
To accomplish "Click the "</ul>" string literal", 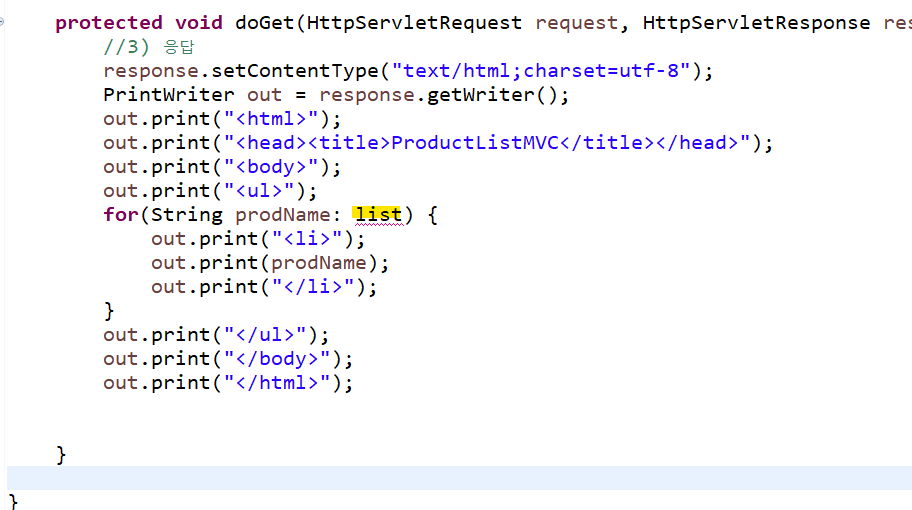I will tap(265, 335).
